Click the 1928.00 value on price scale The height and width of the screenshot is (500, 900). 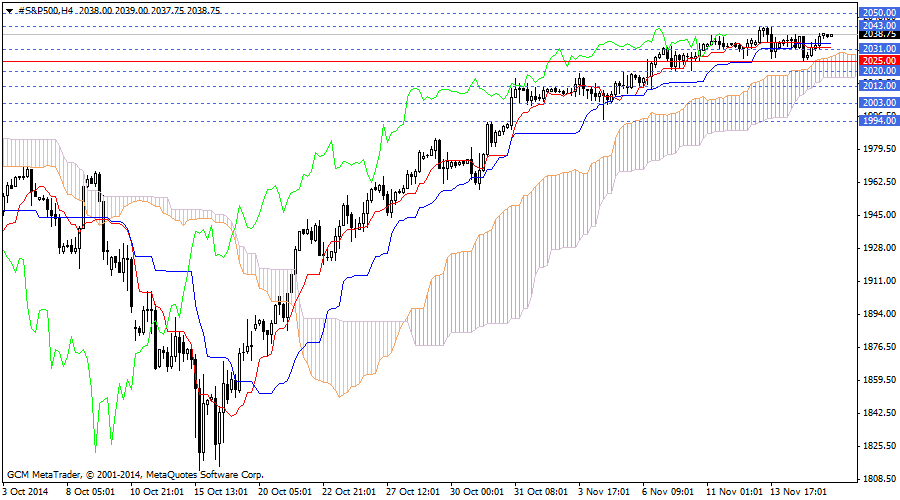(x=880, y=248)
